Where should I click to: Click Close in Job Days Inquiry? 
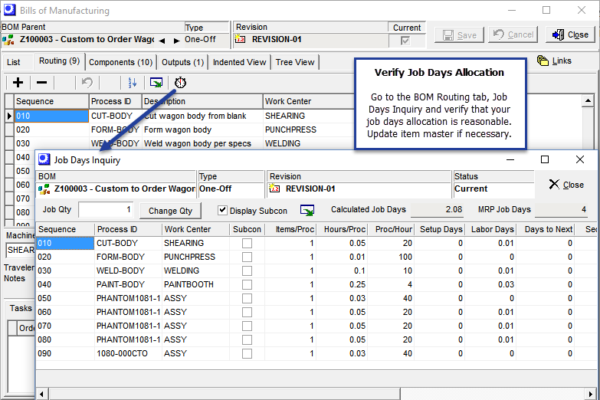(566, 185)
